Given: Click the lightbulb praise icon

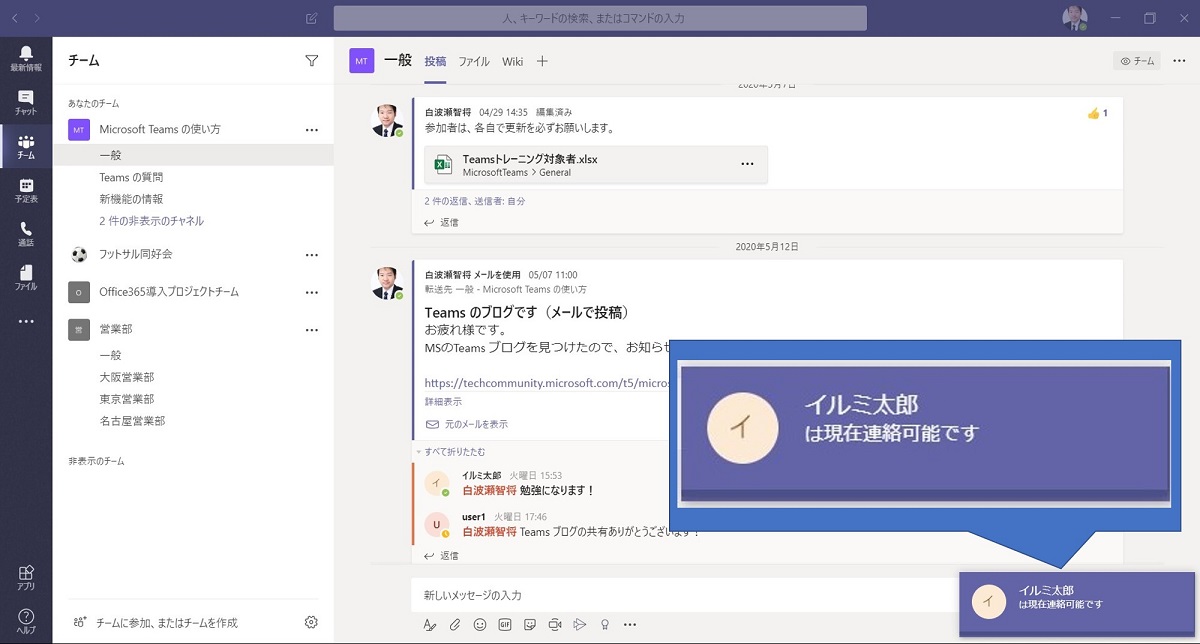Looking at the screenshot, I should pos(604,624).
